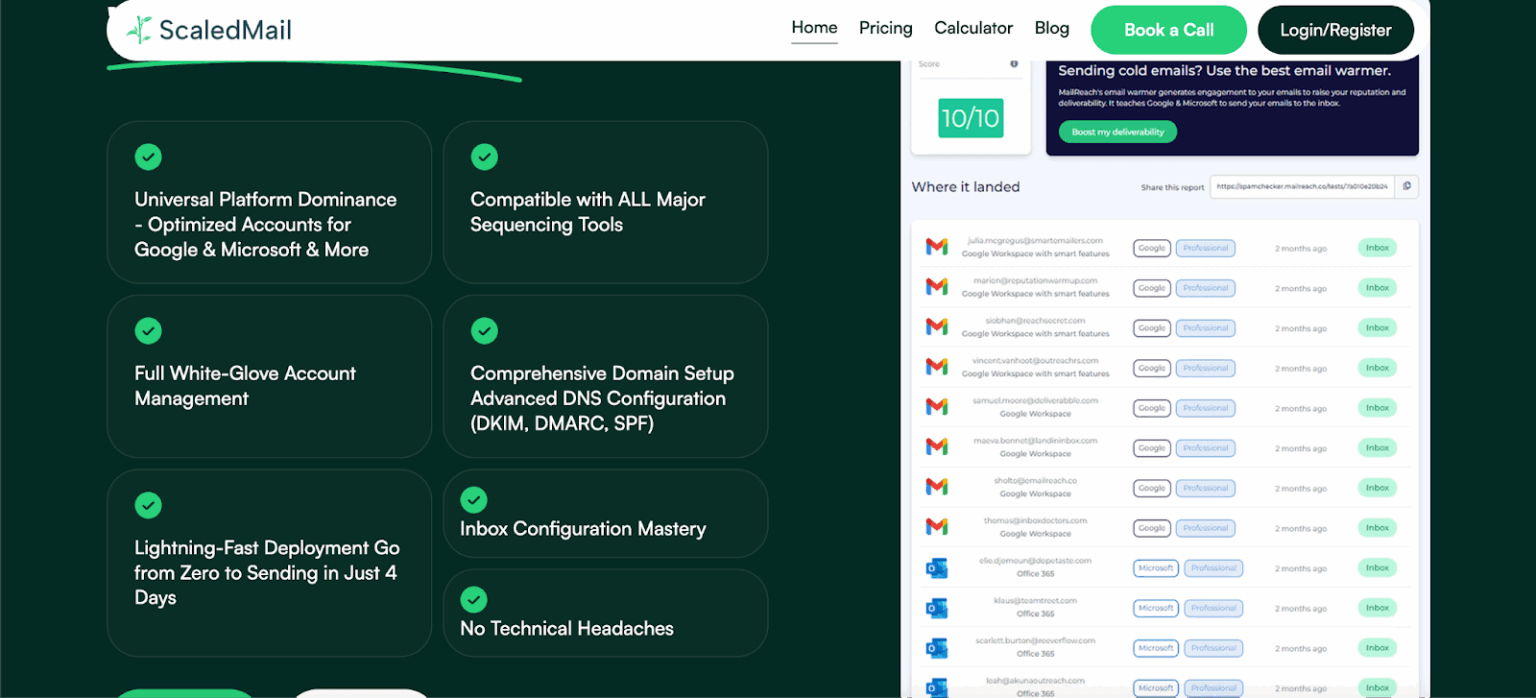The image size is (1536, 698).
Task: Click Boost my deliverability button
Action: coord(1118,132)
